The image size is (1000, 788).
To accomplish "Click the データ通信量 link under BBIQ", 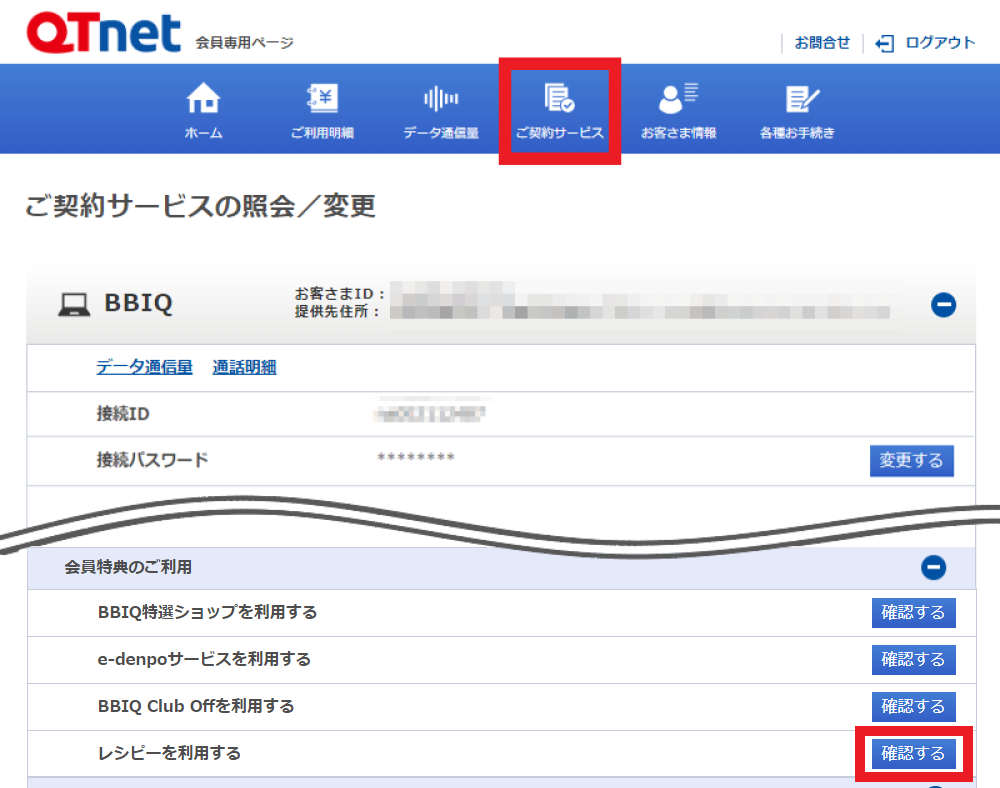I will [x=144, y=367].
